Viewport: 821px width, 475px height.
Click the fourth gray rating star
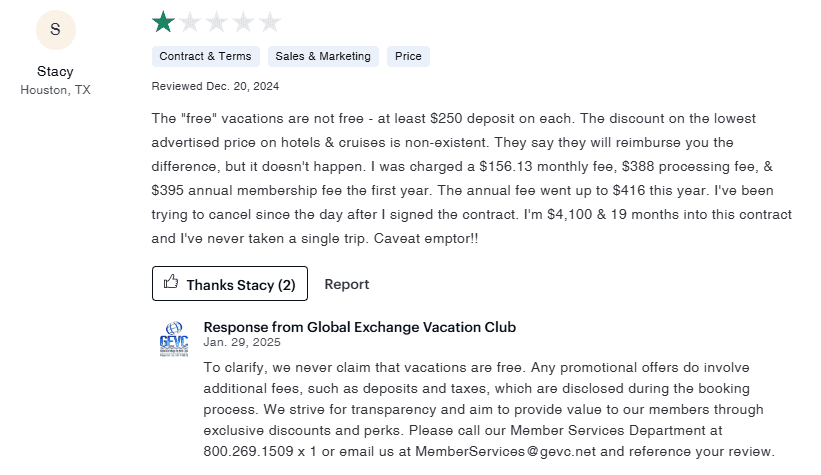244,21
